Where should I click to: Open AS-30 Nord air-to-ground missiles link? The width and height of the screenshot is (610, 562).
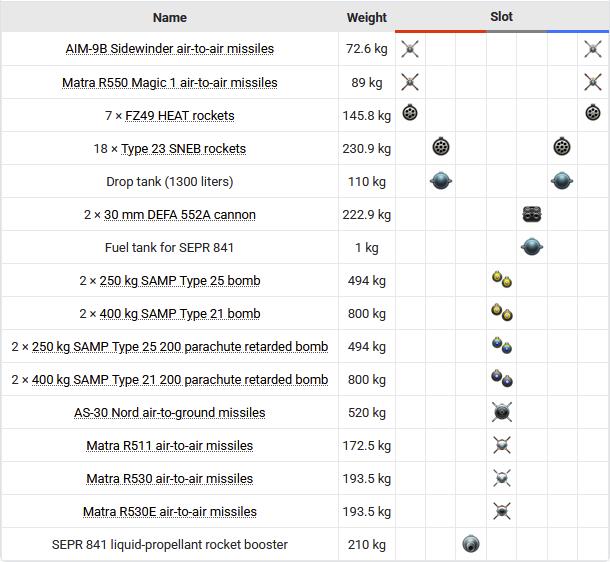coord(170,413)
